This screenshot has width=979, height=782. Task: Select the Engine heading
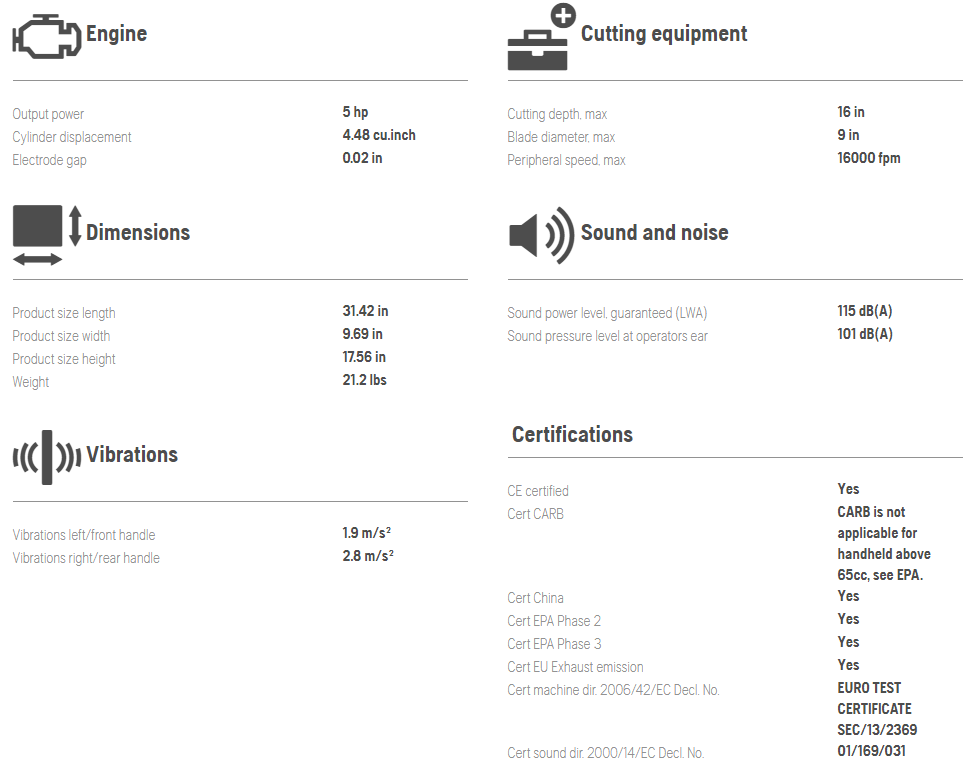[116, 34]
